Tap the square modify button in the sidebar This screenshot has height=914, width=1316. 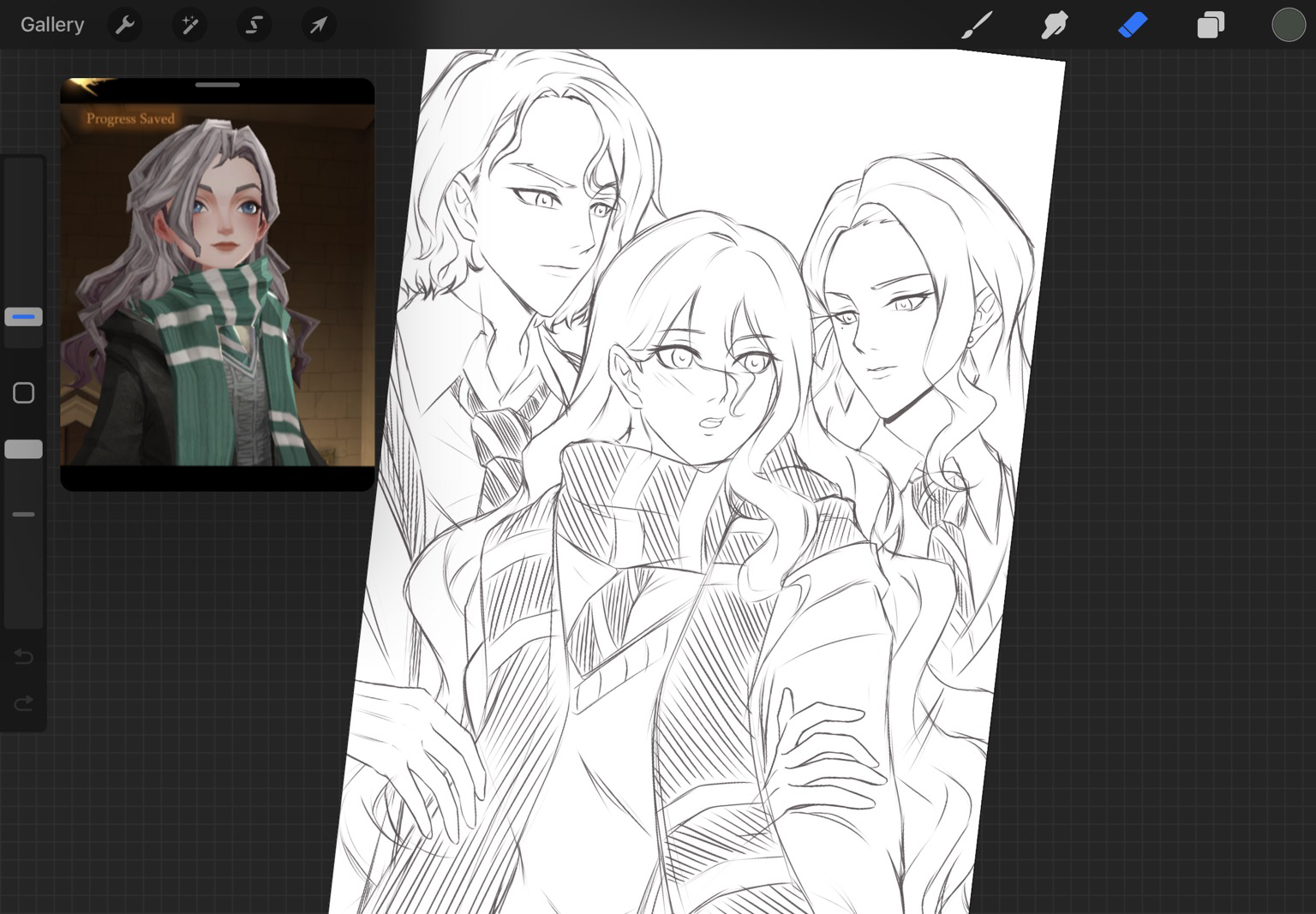click(x=24, y=393)
